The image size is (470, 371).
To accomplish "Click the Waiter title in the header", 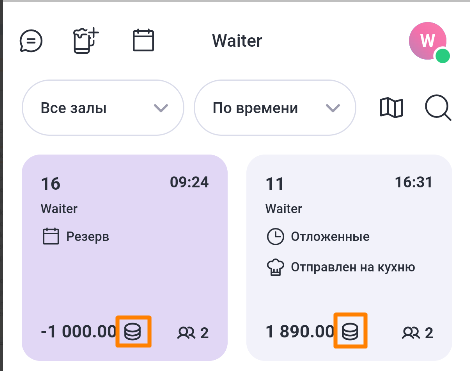I will pyautogui.click(x=237, y=41).
